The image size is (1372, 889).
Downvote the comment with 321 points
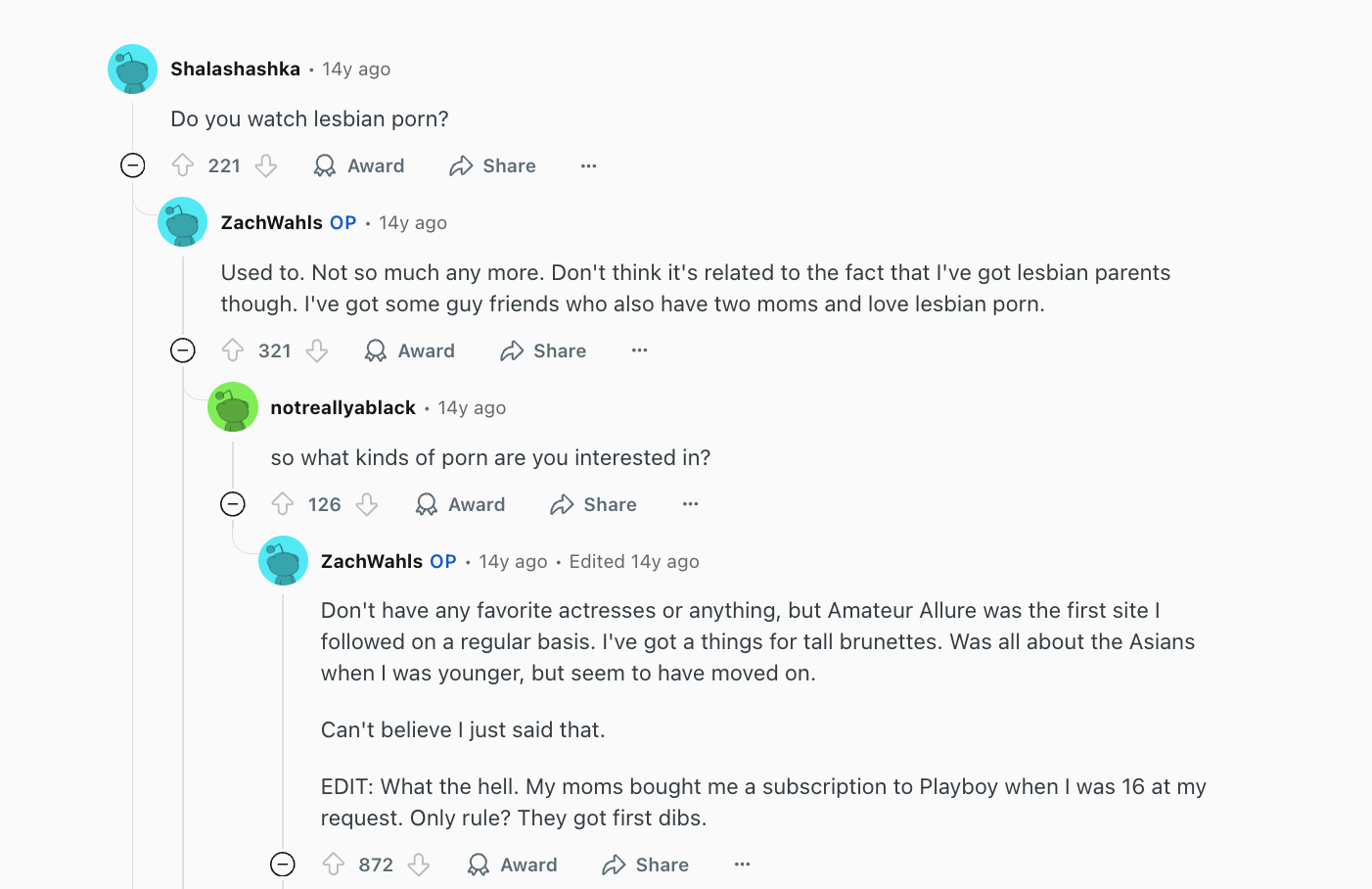click(x=317, y=351)
